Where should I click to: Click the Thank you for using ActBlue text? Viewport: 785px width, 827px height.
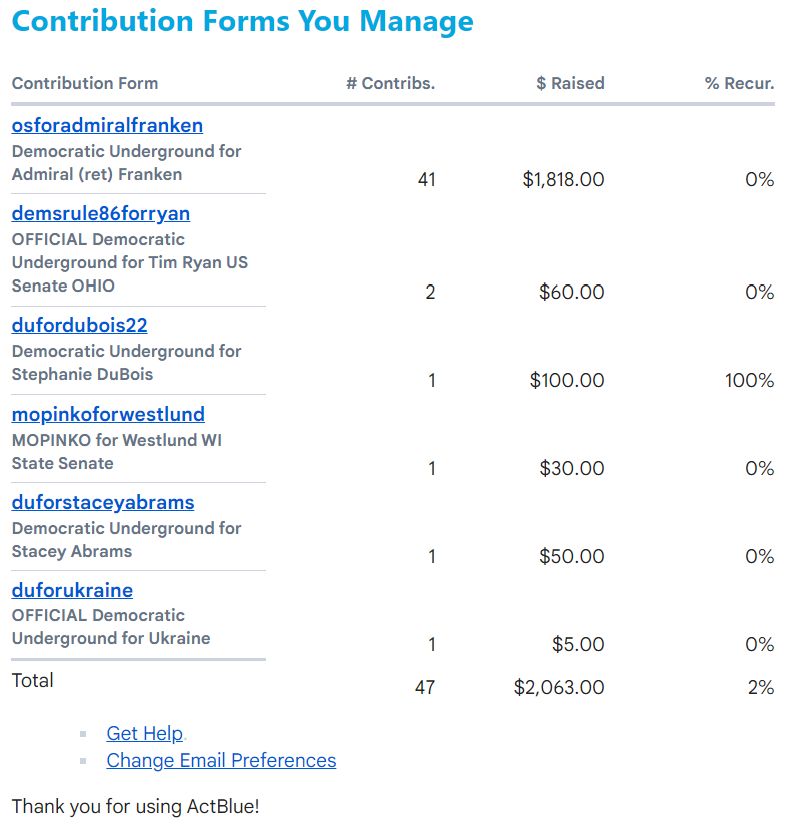tap(135, 806)
